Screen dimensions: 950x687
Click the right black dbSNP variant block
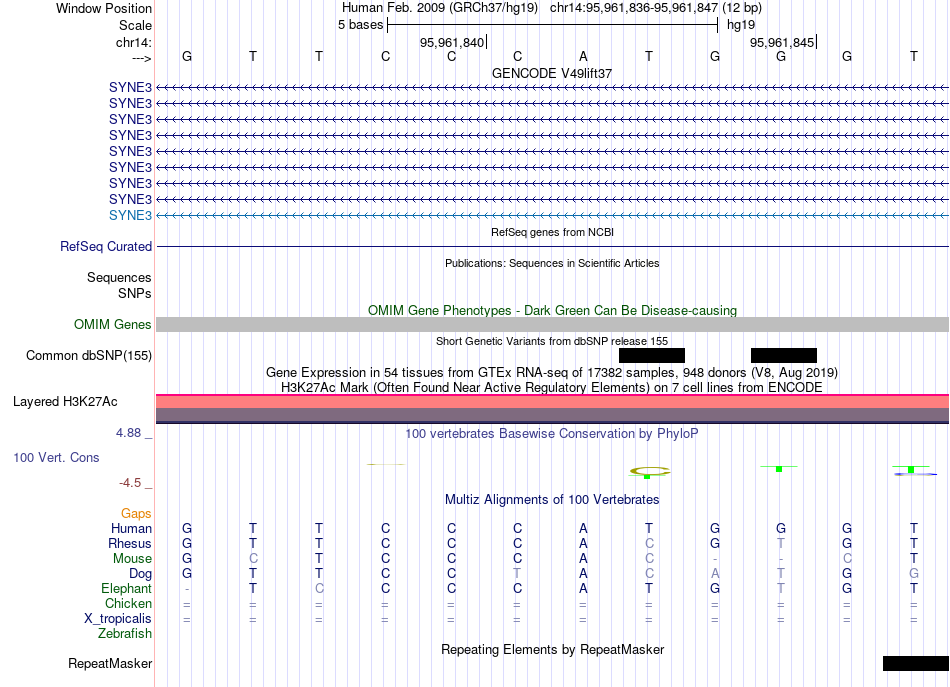784,355
